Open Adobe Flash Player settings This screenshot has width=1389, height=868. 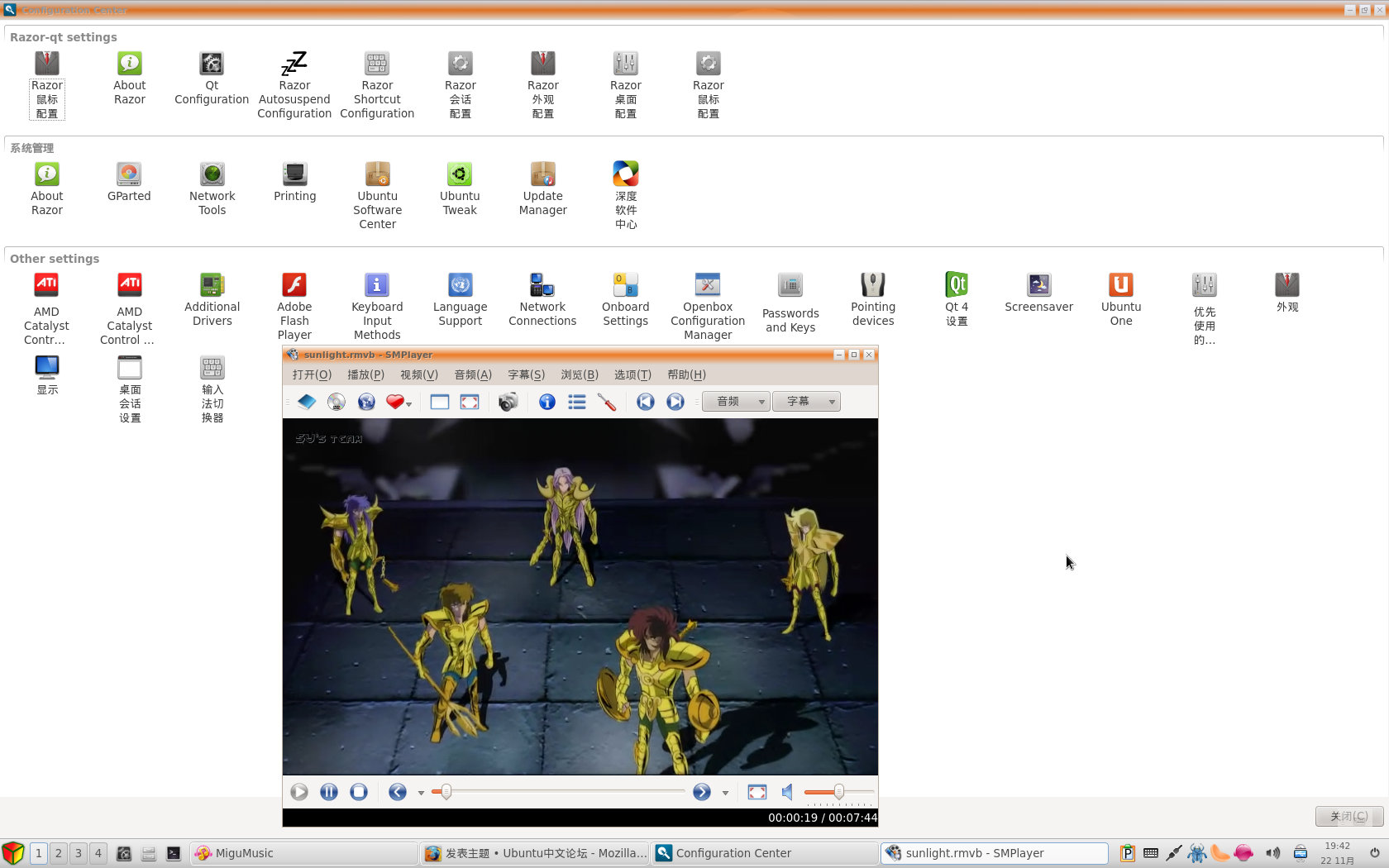pyautogui.click(x=294, y=307)
